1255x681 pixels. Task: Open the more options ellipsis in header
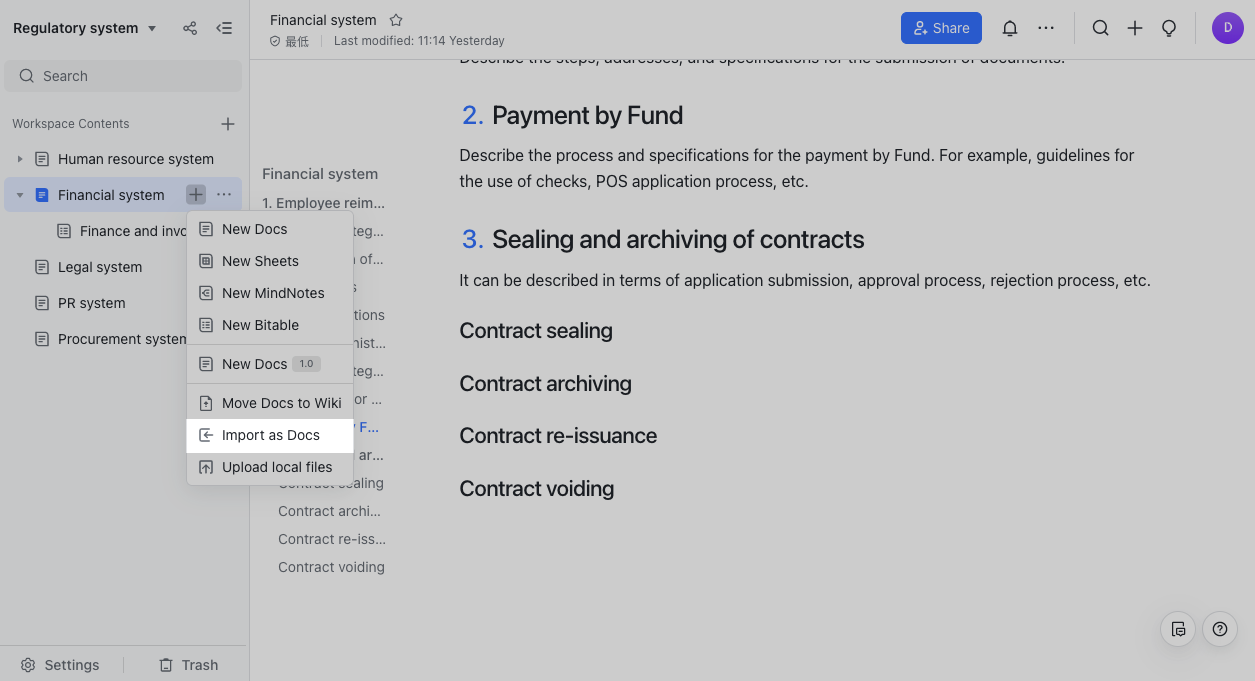pyautogui.click(x=1046, y=28)
